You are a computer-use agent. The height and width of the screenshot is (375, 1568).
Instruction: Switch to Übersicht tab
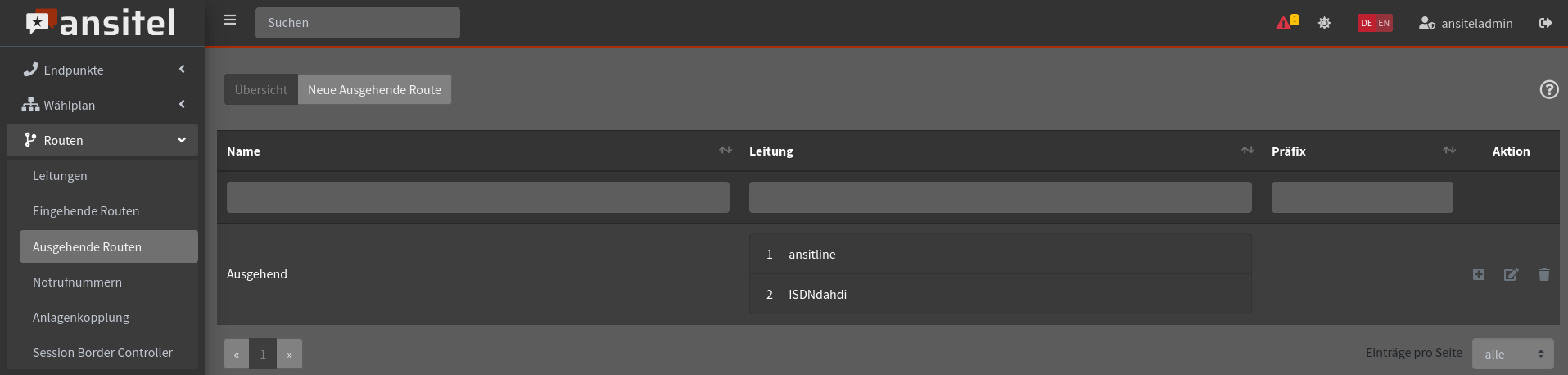click(x=261, y=89)
